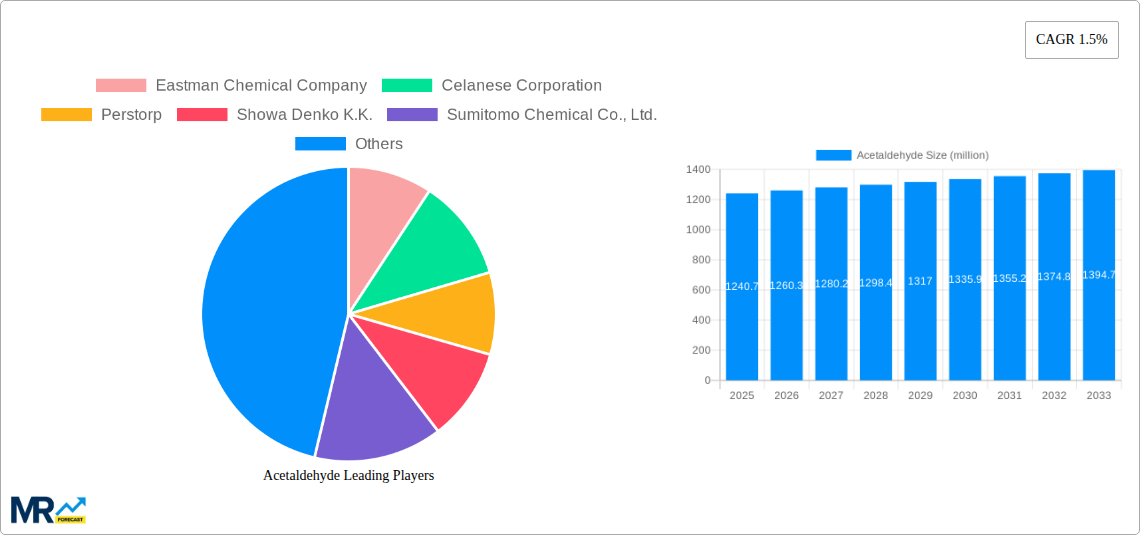Click the 2025 bar showing 1240.7

coord(742,286)
